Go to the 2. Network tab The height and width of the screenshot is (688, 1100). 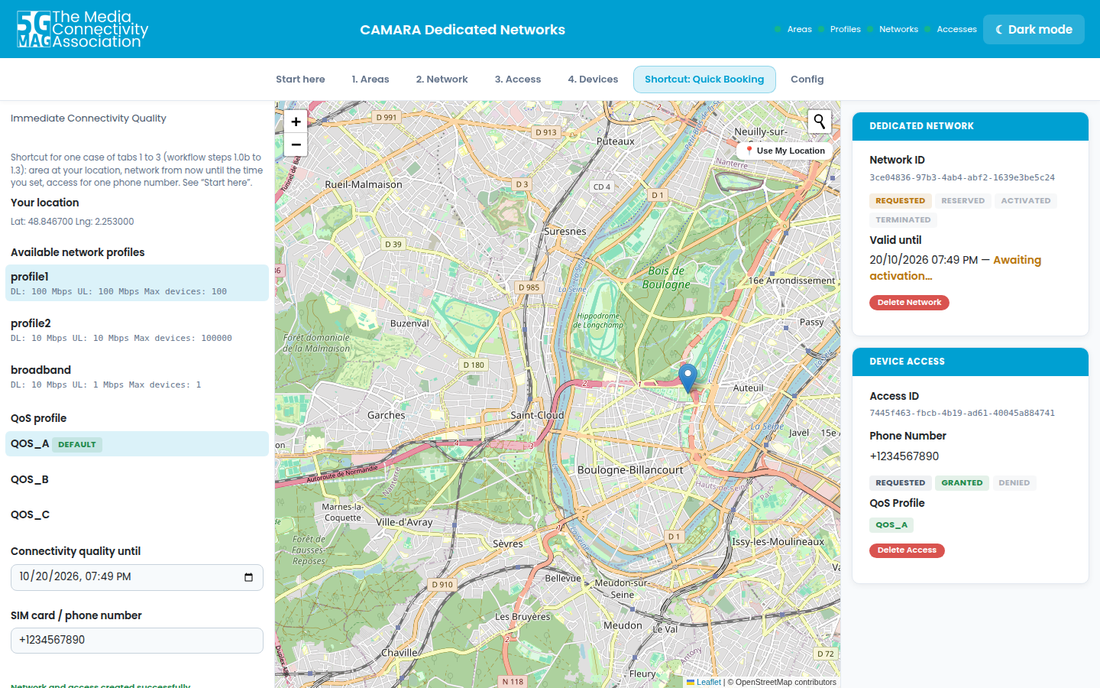(442, 79)
